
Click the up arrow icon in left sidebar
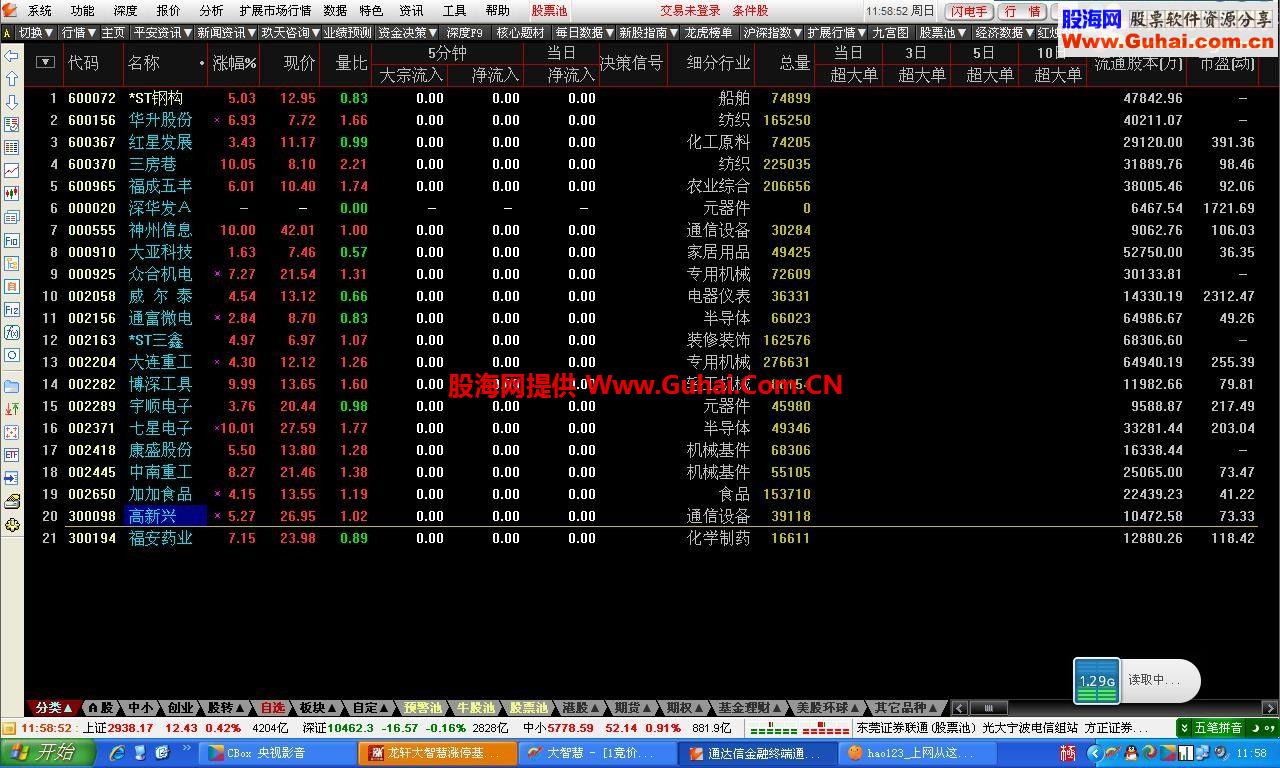point(12,78)
